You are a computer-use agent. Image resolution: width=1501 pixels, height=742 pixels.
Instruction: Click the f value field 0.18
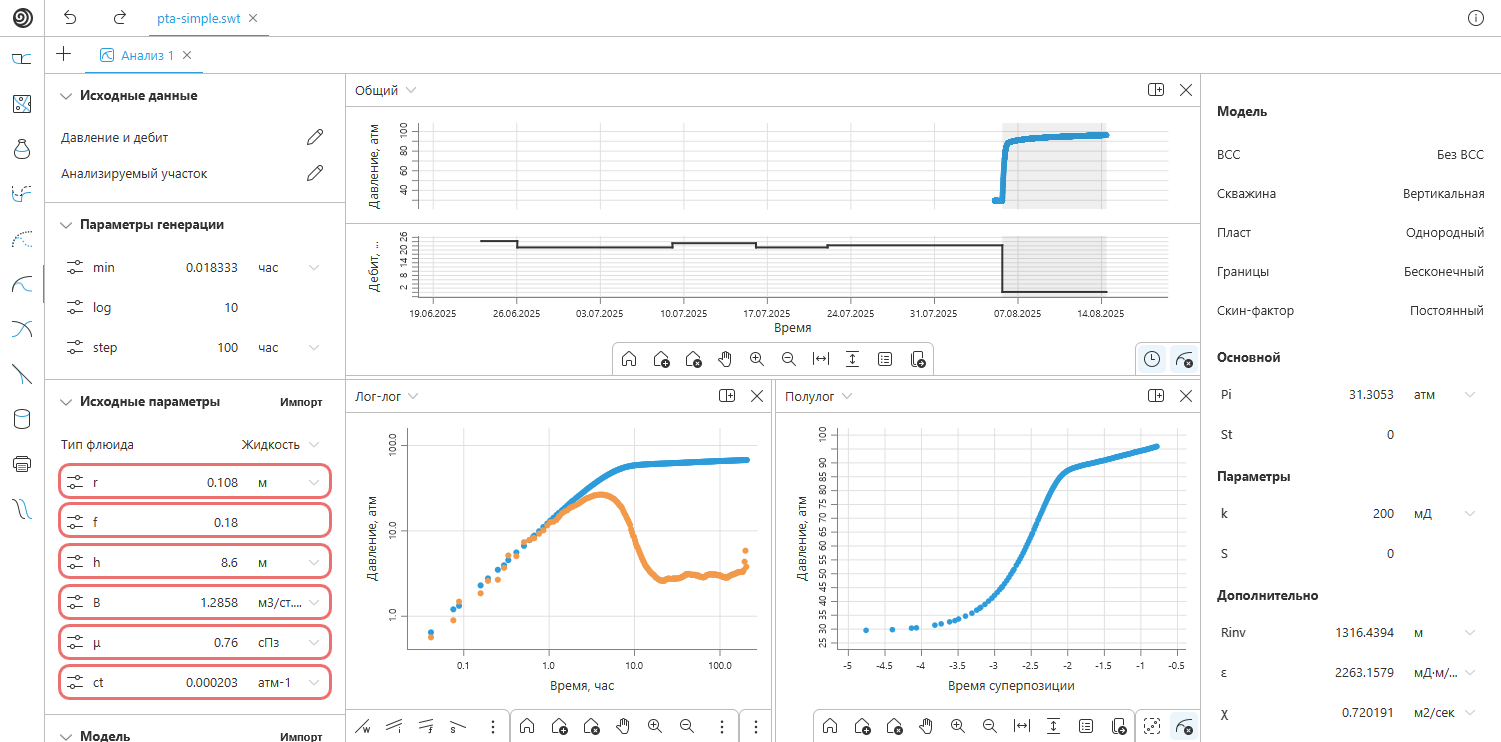point(226,523)
